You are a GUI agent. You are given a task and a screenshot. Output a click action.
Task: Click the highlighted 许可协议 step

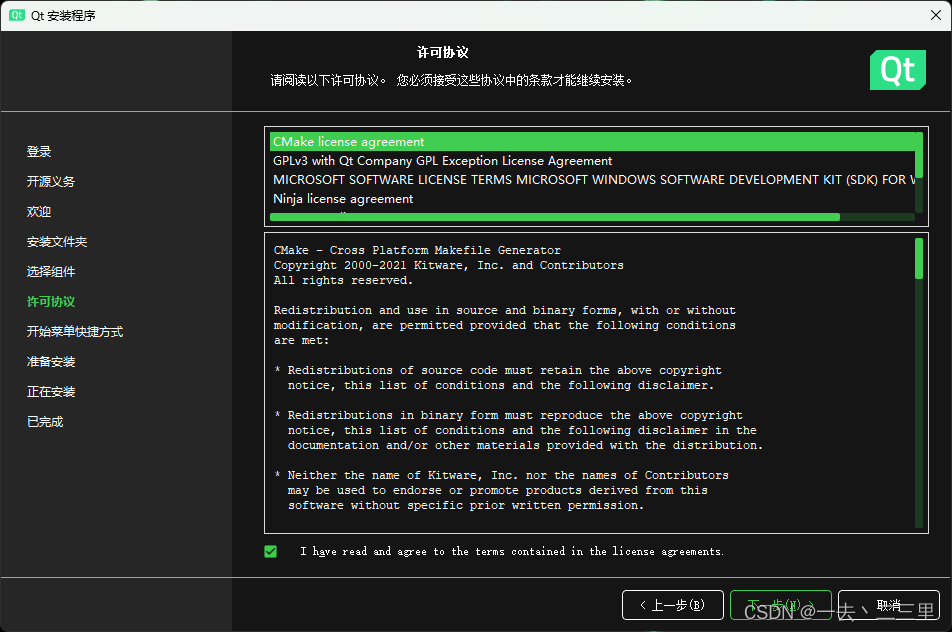51,302
